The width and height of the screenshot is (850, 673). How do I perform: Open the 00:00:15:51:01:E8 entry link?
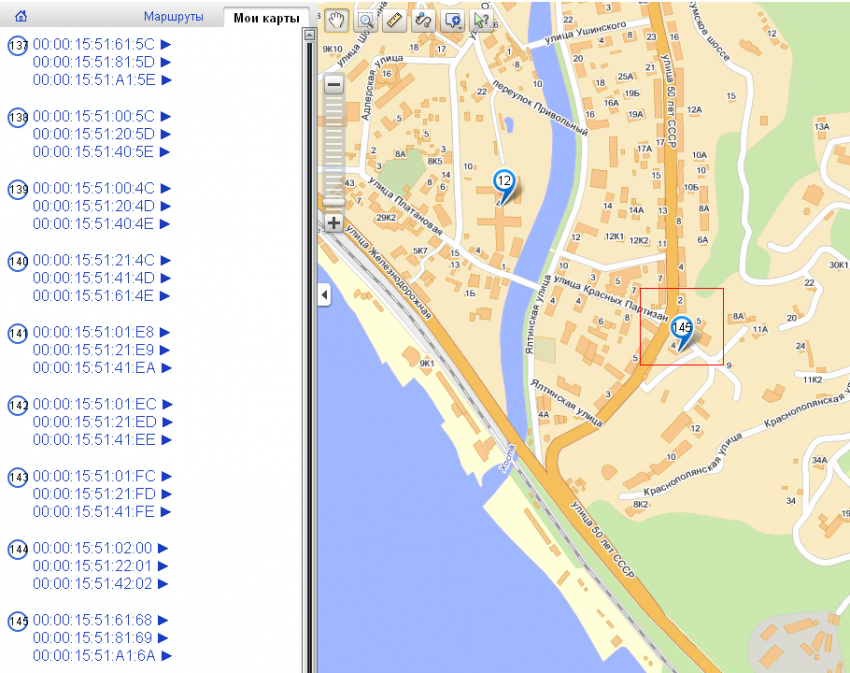[94, 332]
